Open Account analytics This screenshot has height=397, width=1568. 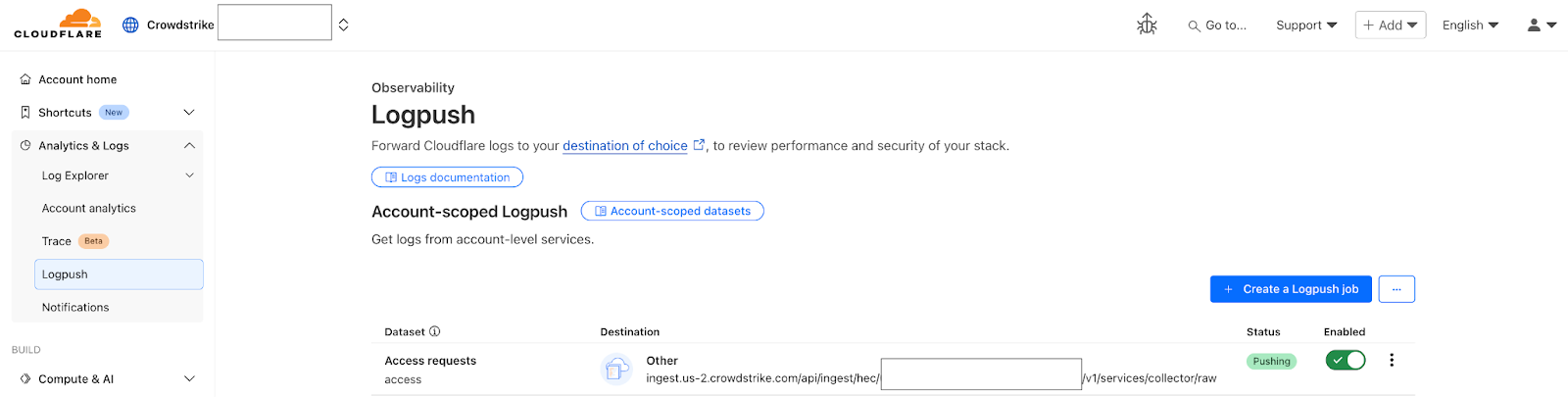[x=89, y=208]
